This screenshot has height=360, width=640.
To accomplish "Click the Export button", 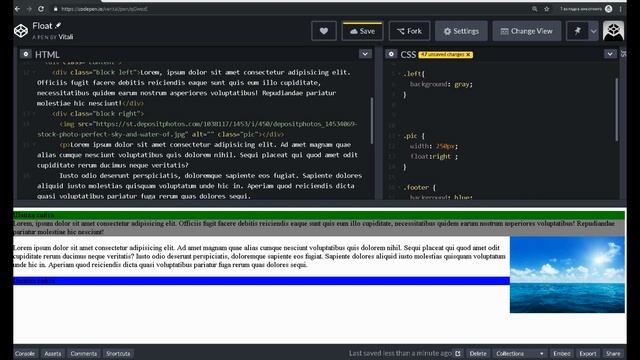I will [x=588, y=353].
